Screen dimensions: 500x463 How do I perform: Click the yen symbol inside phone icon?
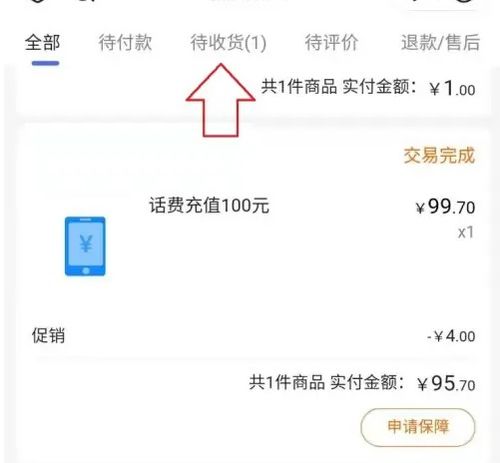click(x=86, y=243)
